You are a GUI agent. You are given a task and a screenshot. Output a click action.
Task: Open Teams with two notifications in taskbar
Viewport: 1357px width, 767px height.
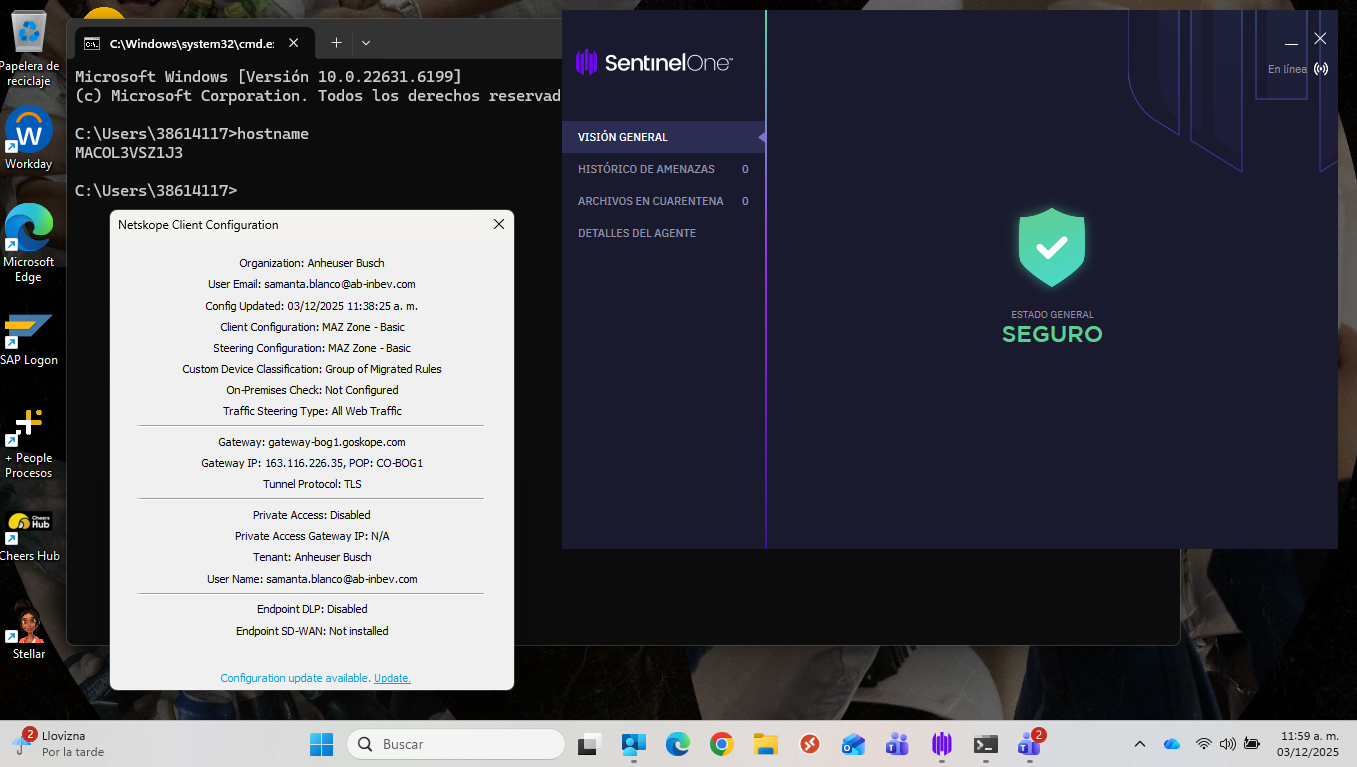coord(1030,744)
